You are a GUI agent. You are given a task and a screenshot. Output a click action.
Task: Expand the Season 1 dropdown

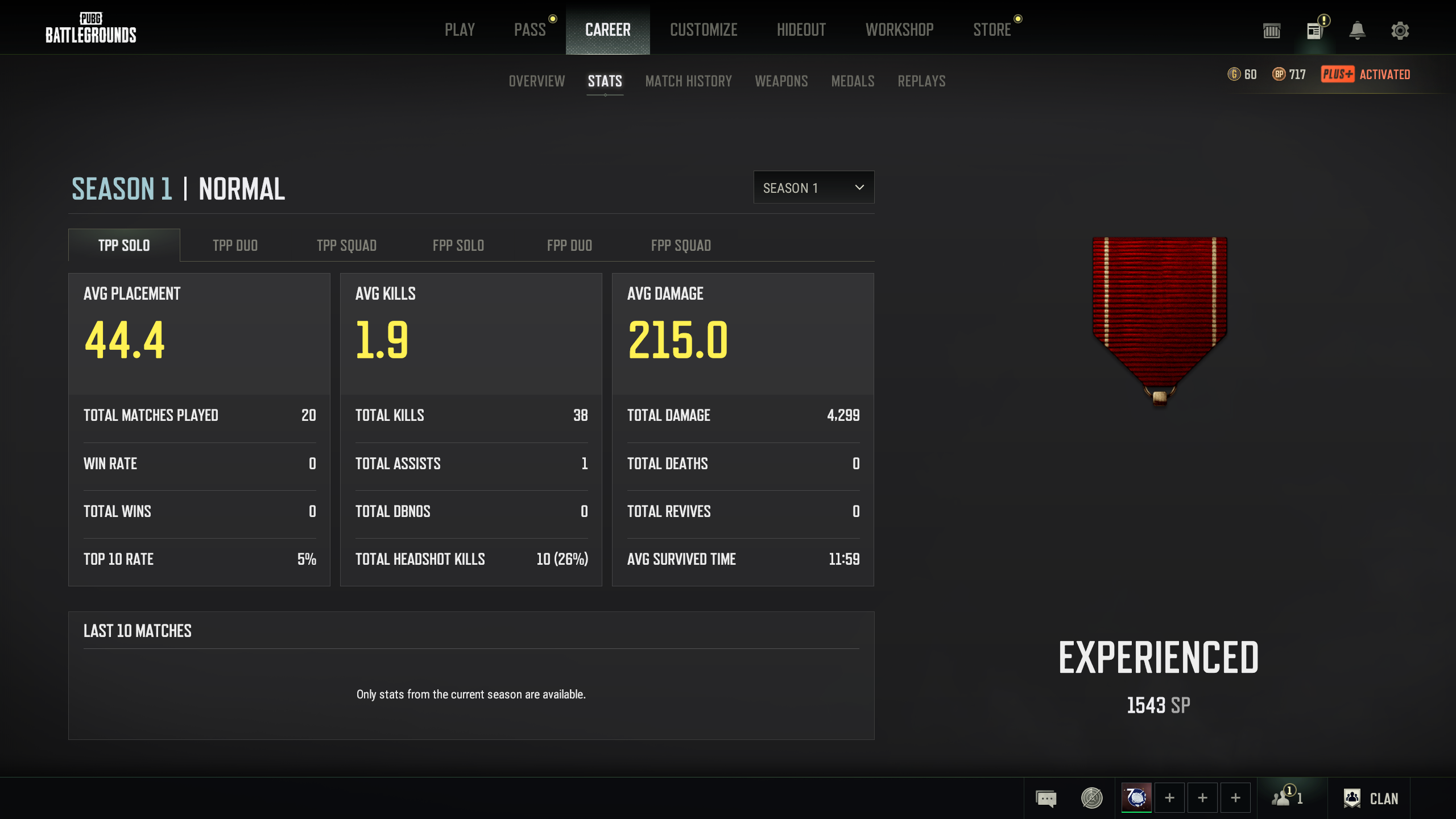(813, 188)
